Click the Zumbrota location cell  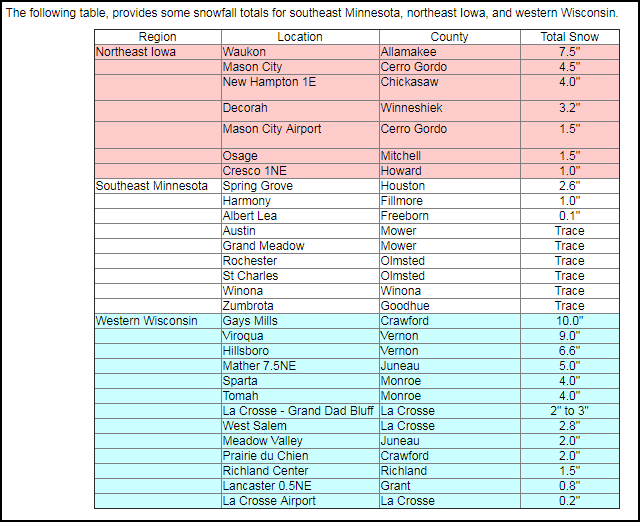[300, 306]
